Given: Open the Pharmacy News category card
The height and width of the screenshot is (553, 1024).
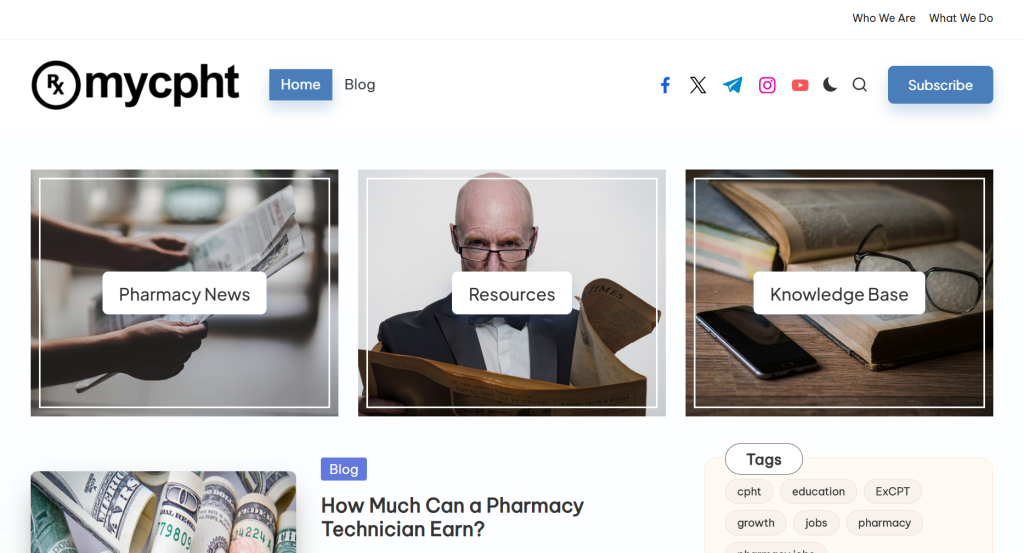Looking at the screenshot, I should click(x=185, y=293).
